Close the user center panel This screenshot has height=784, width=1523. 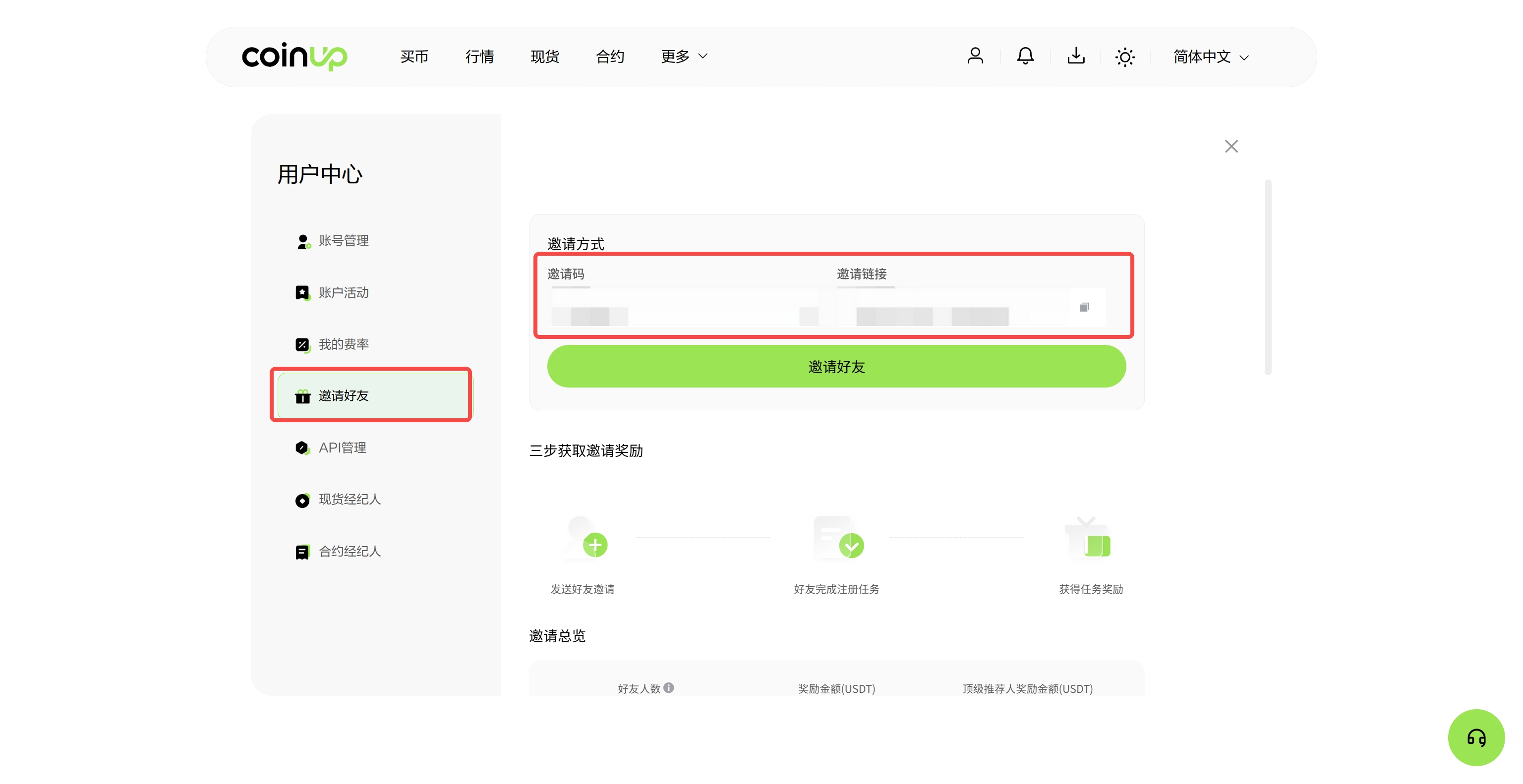[1231, 147]
